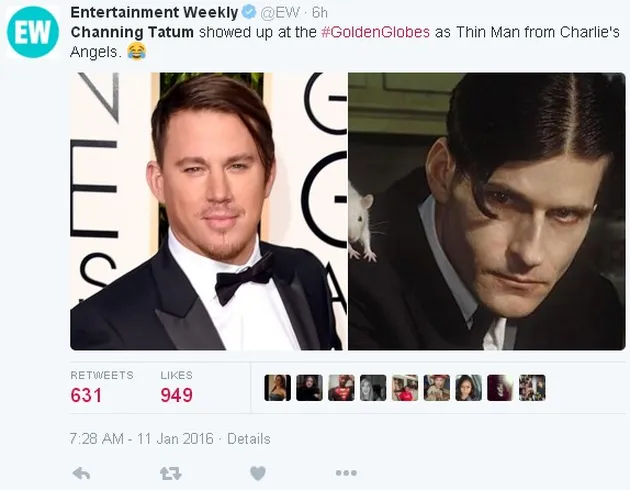
Task: Click the fifth liker avatar
Action: point(405,388)
